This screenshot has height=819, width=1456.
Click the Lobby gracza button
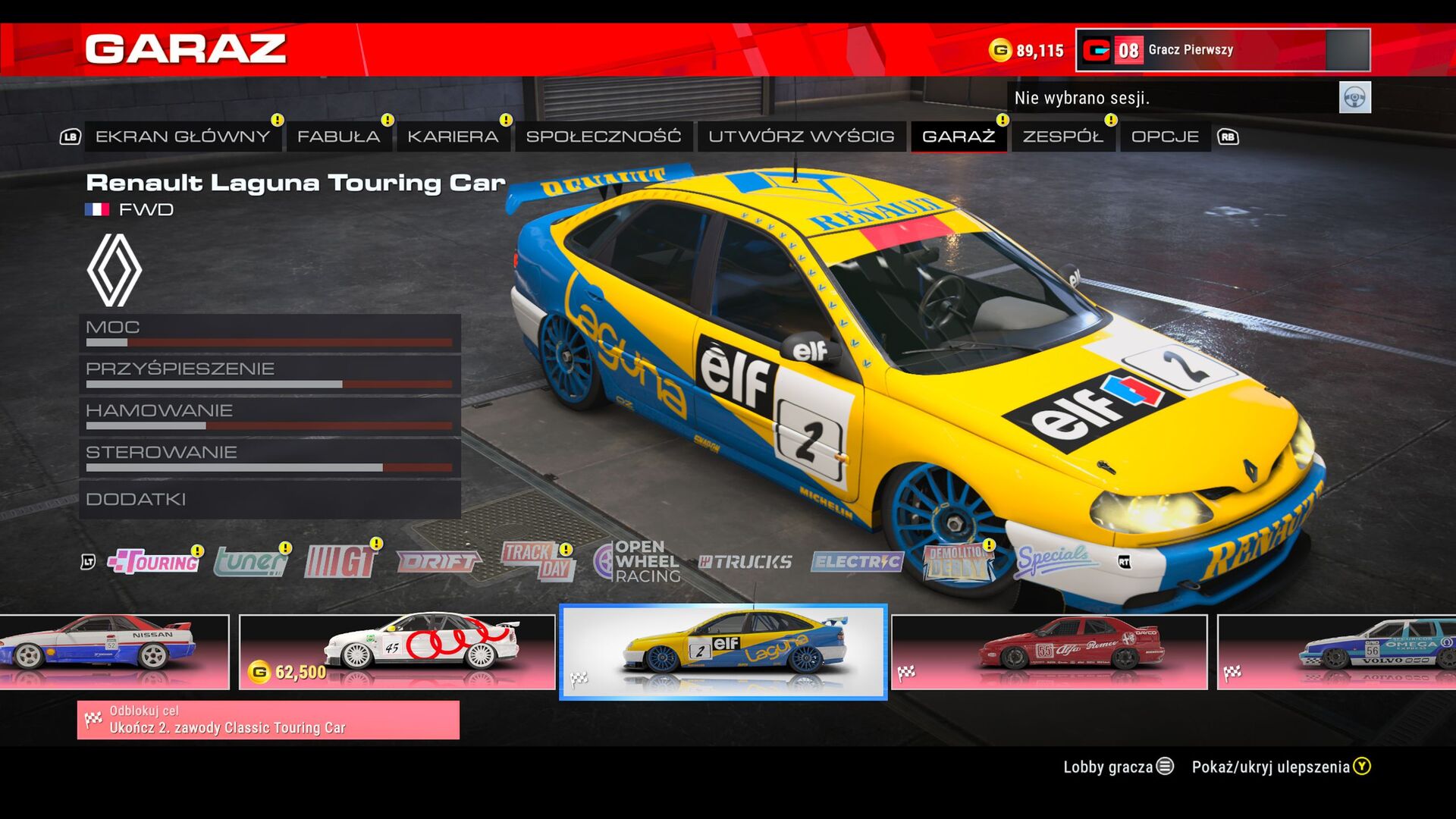point(1118,767)
